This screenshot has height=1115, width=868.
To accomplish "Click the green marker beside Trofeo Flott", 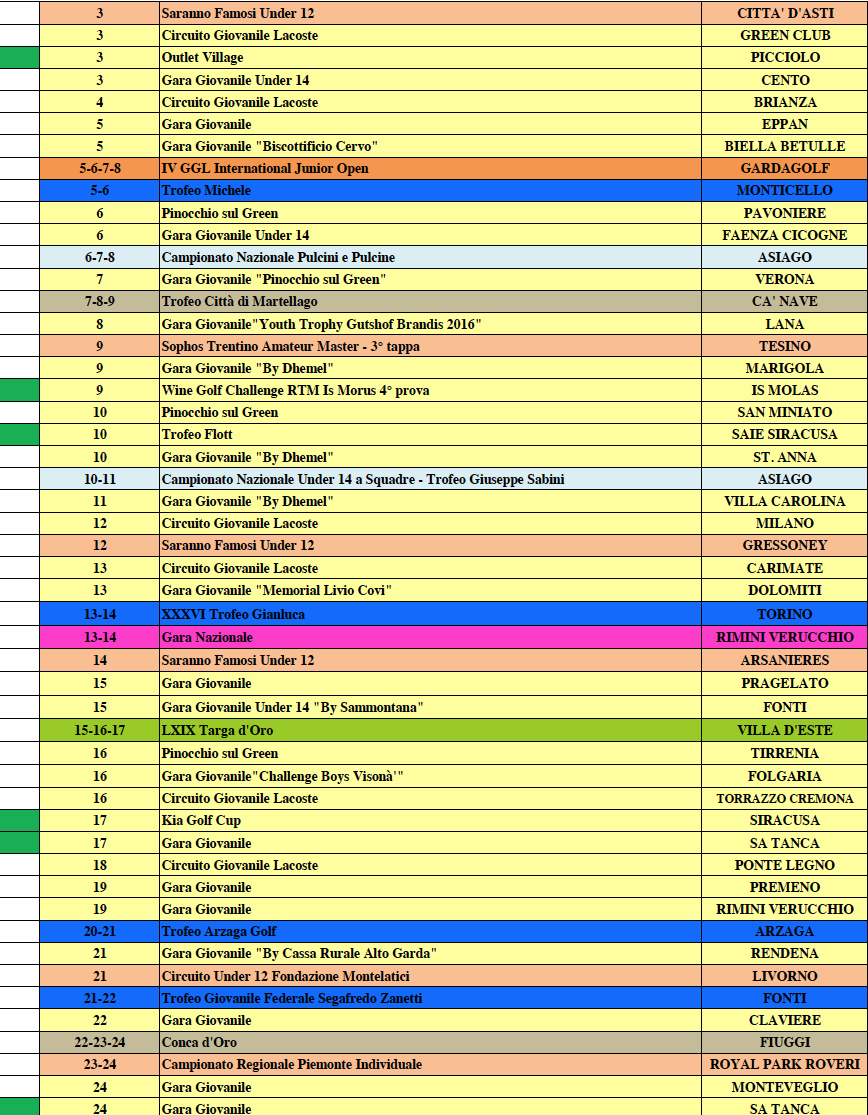I will 19,434.
